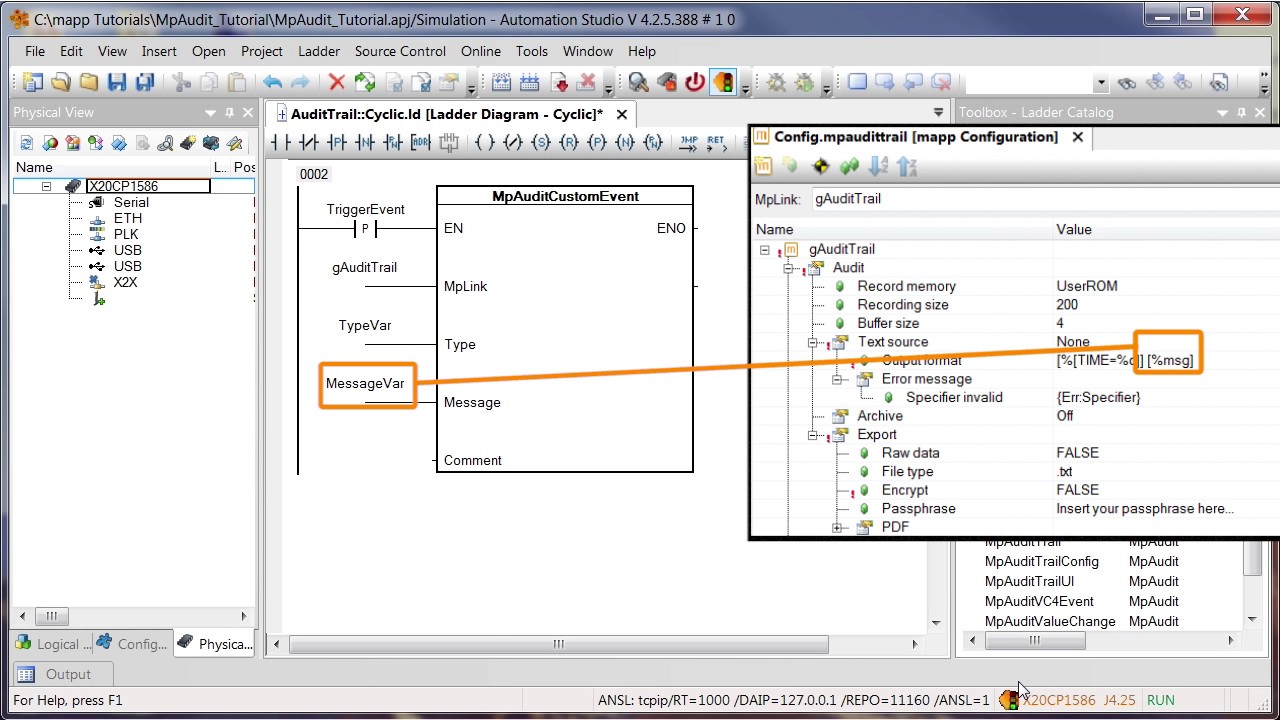This screenshot has height=720, width=1280.
Task: Pin the Physical View panel
Action: coord(229,113)
